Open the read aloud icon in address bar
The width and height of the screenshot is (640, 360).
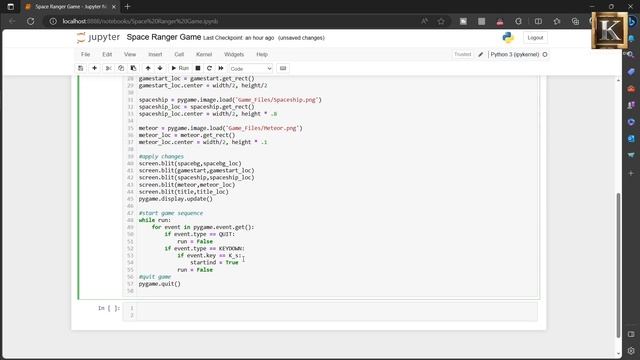pos(424,21)
